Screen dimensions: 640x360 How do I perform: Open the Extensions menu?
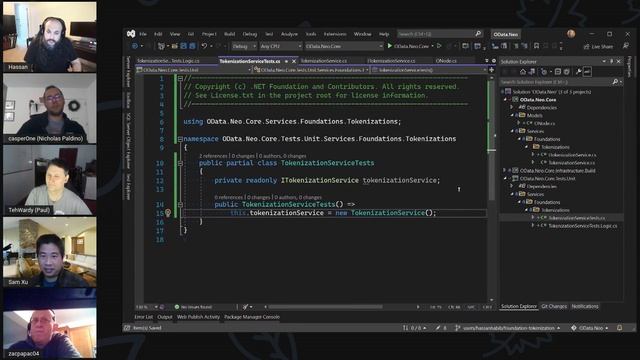(x=335, y=34)
